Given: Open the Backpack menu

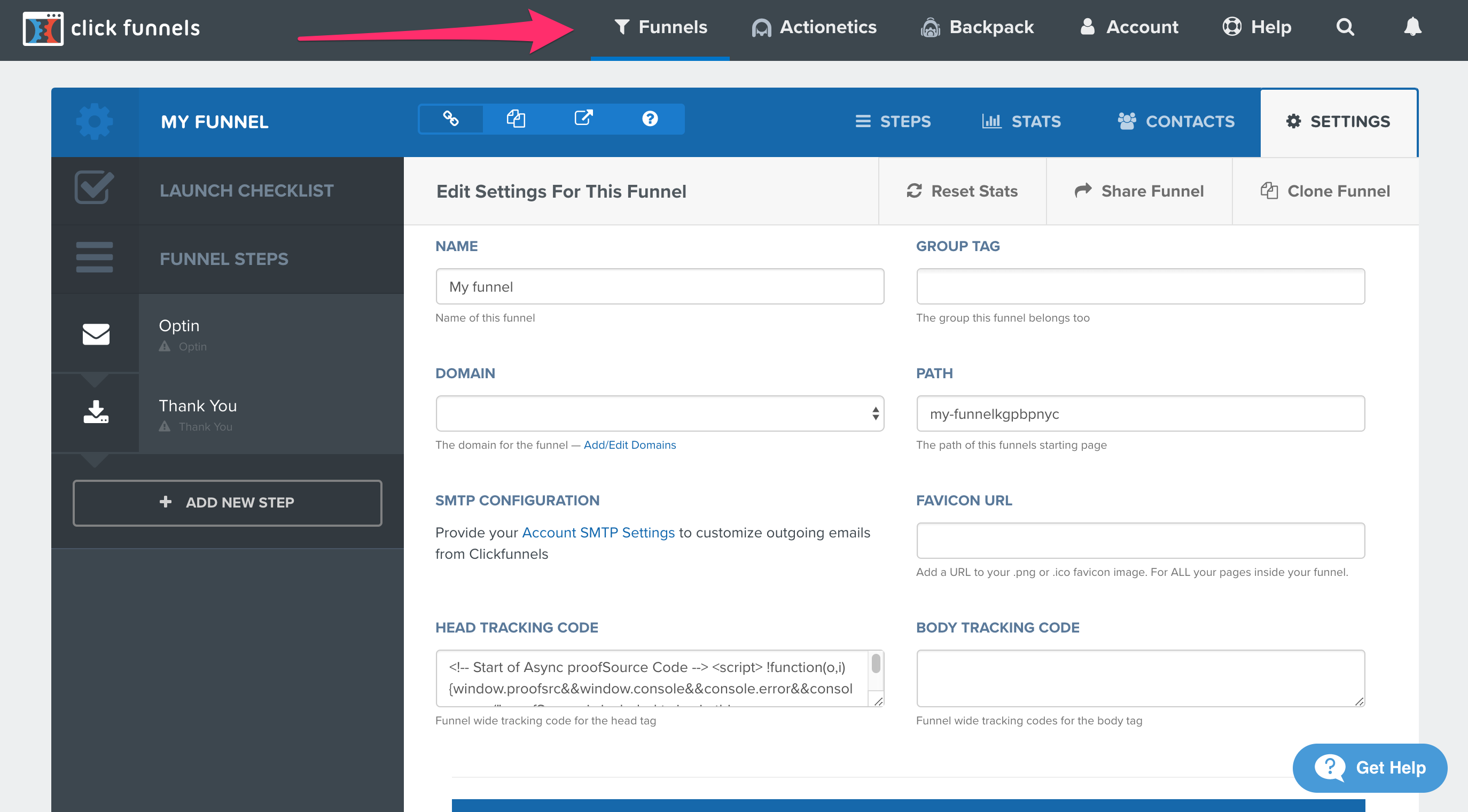Looking at the screenshot, I should coord(978,27).
